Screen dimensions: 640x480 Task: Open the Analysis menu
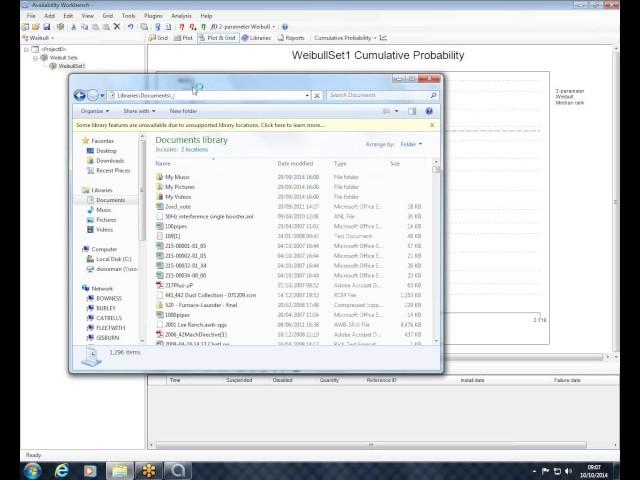181,16
